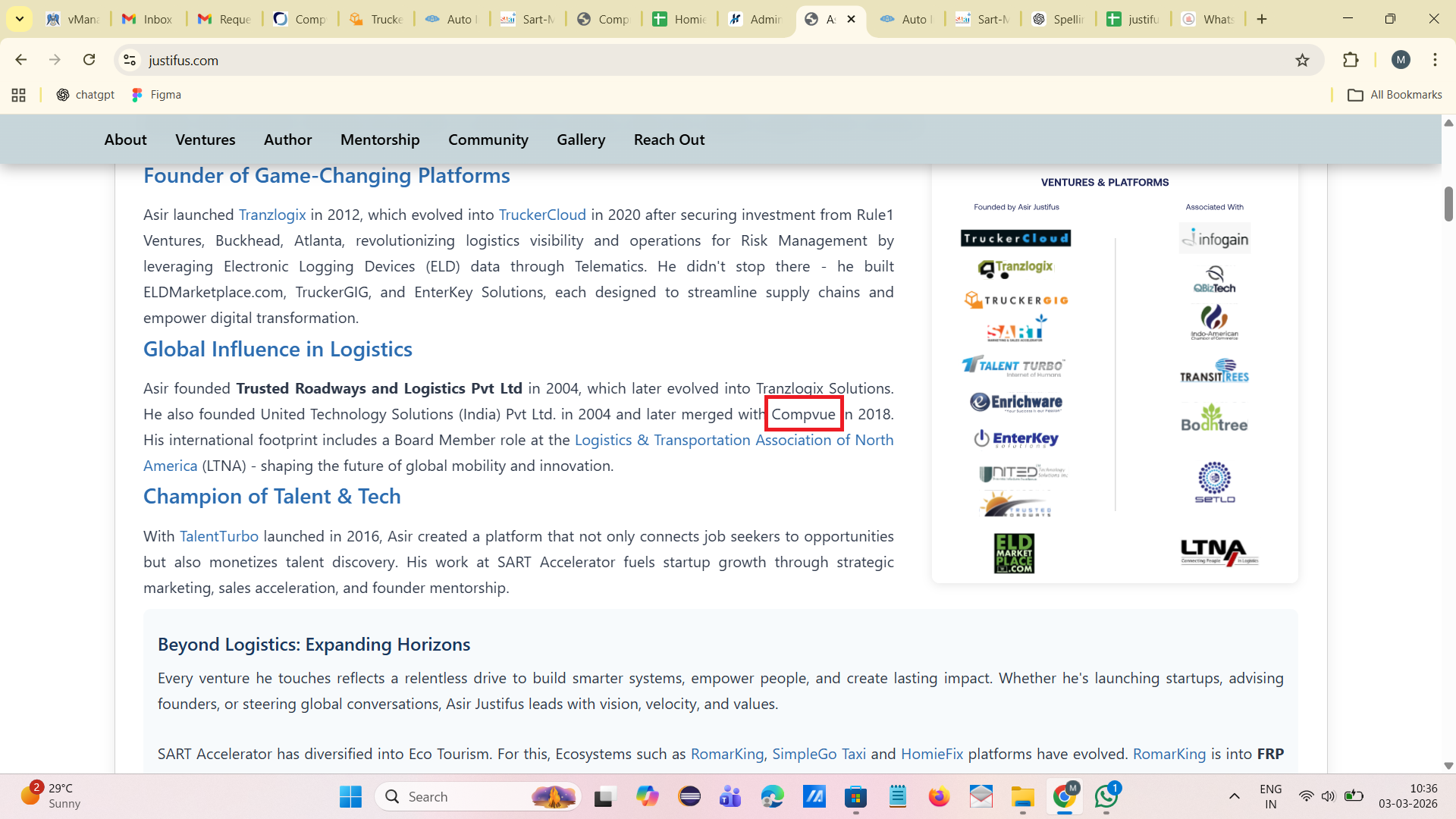Open the Reach Out menu item
The height and width of the screenshot is (819, 1456).
click(x=670, y=140)
